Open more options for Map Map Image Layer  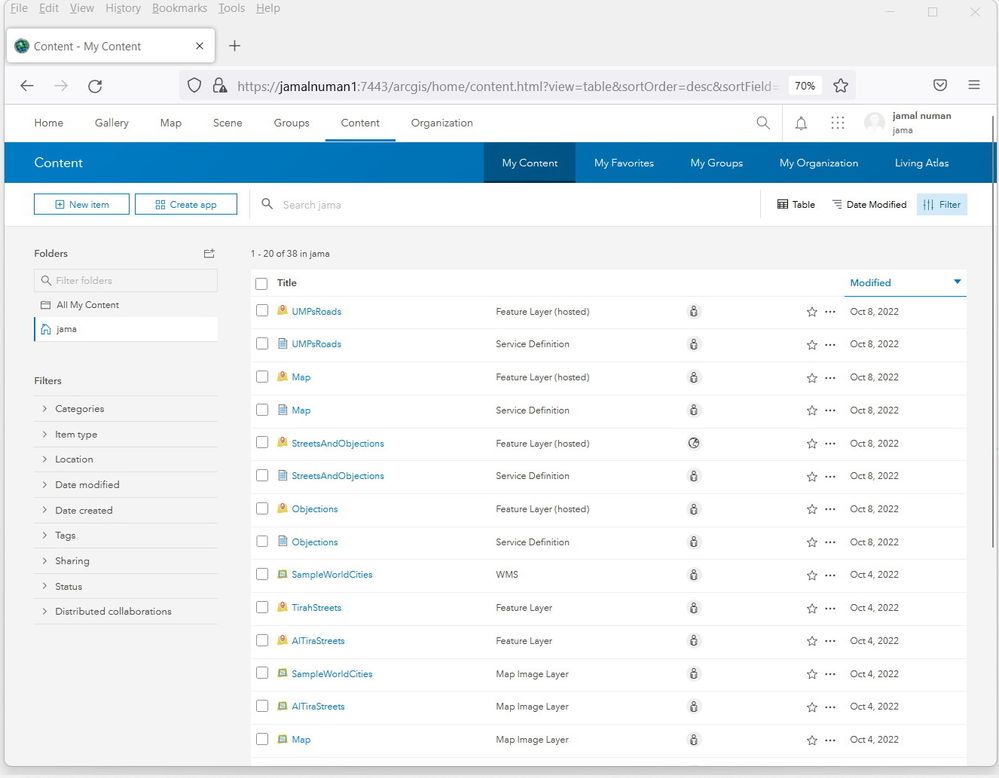point(830,740)
